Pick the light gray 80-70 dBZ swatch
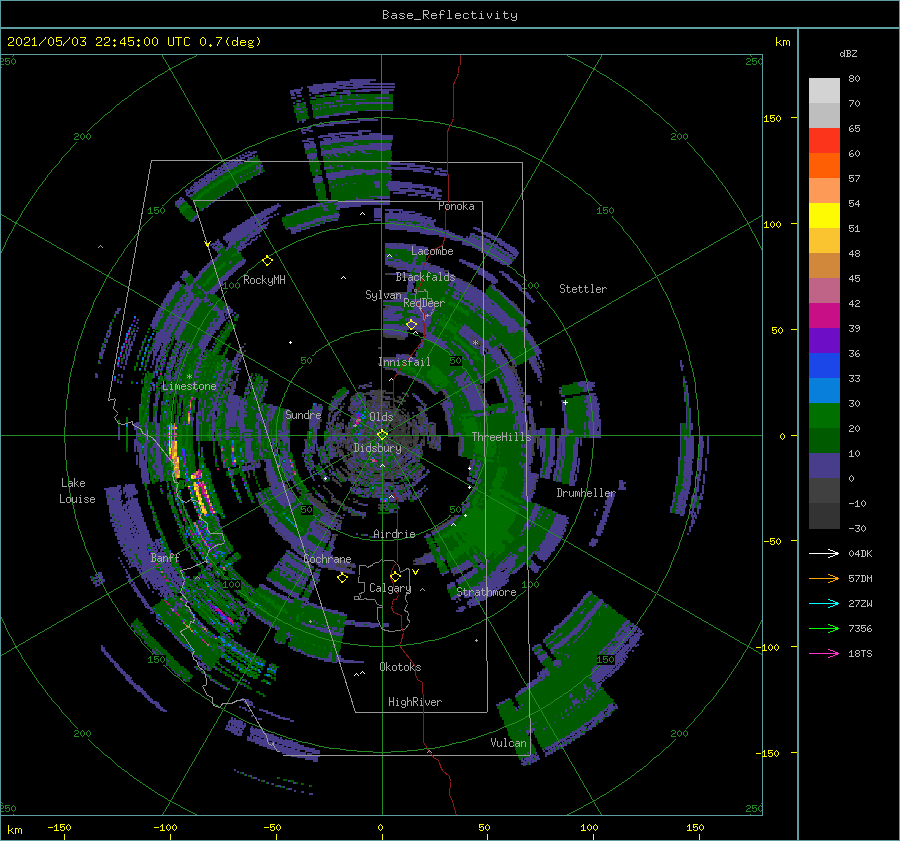900x841 pixels. tap(824, 90)
